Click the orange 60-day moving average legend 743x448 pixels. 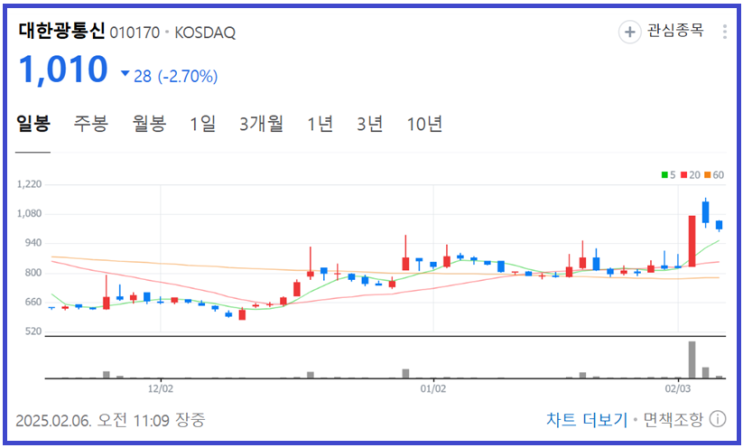pyautogui.click(x=714, y=175)
